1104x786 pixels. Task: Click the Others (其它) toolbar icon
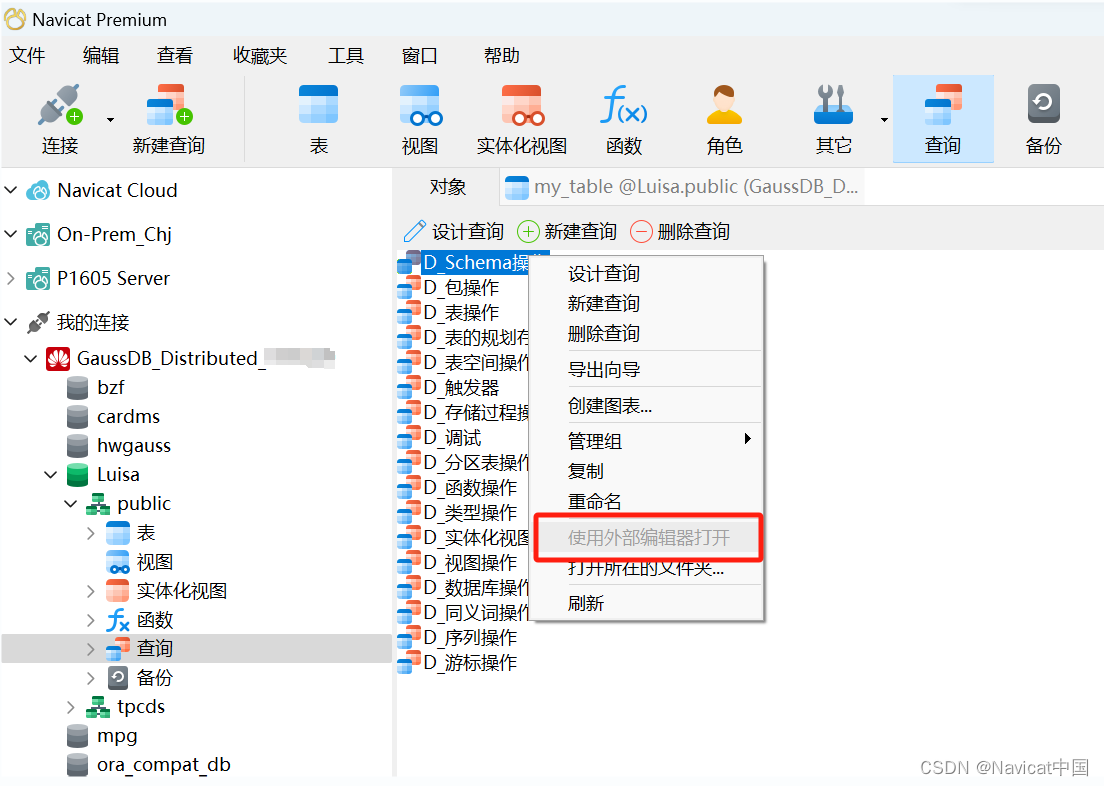[834, 105]
